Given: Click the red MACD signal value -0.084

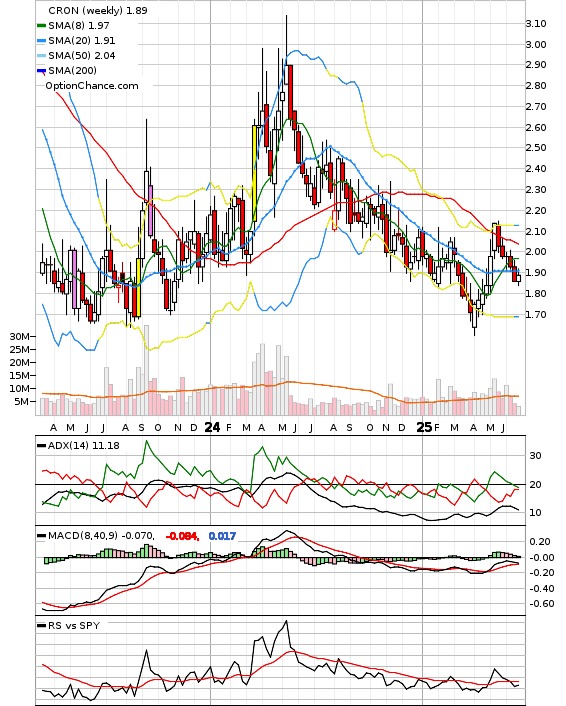Looking at the screenshot, I should click(x=182, y=536).
